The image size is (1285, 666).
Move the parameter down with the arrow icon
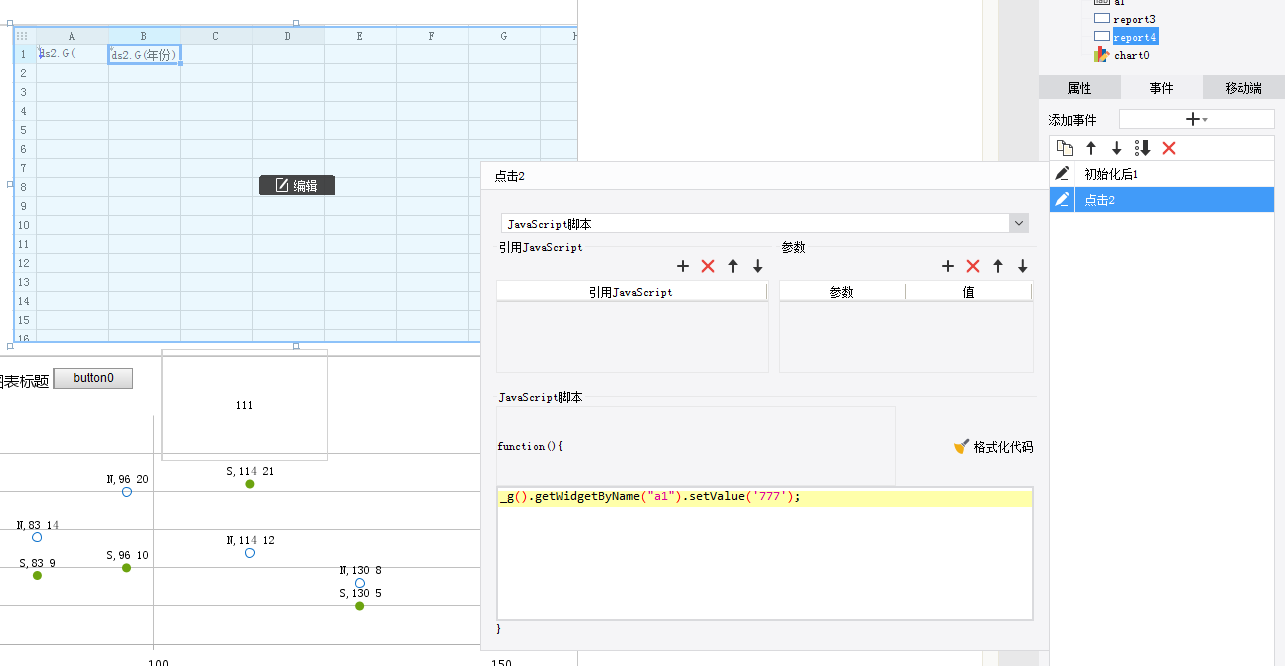click(1023, 266)
